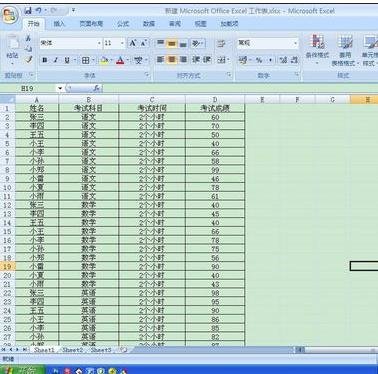
Task: Increase decimal places
Action: point(283,60)
